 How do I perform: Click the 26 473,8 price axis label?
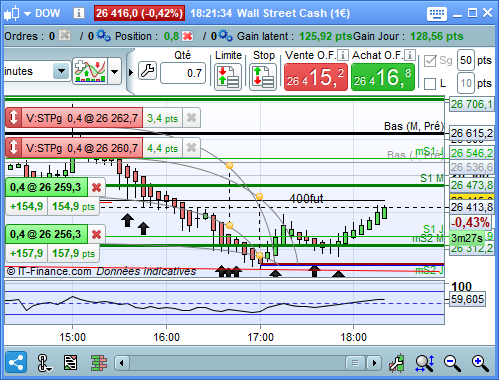(x=472, y=185)
